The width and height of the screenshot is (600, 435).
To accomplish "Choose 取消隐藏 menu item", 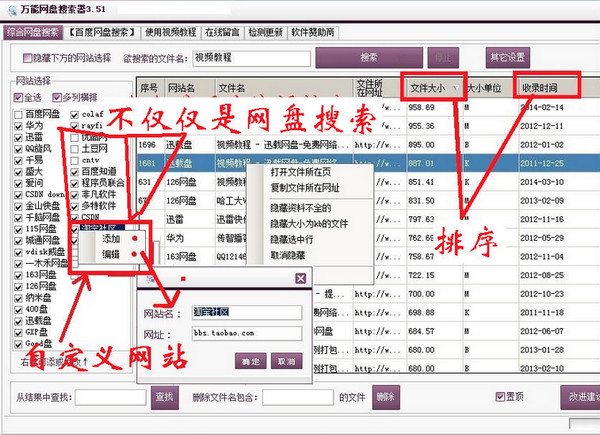I will click(288, 255).
